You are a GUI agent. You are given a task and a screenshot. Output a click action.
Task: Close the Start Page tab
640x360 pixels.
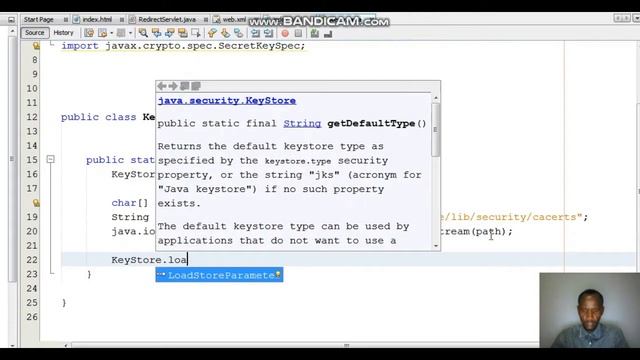point(66,20)
